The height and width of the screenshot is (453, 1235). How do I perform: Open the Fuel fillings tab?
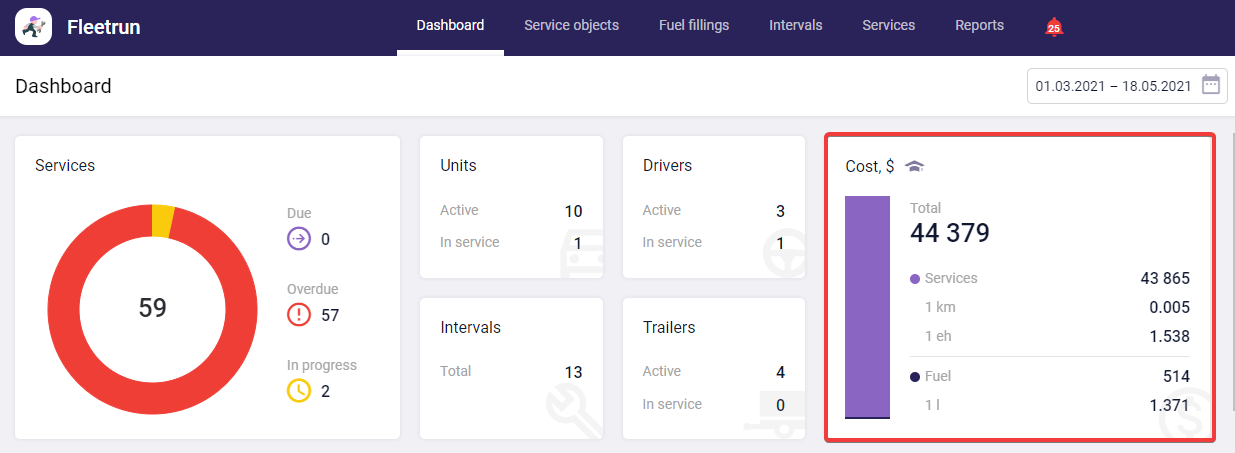pos(694,26)
